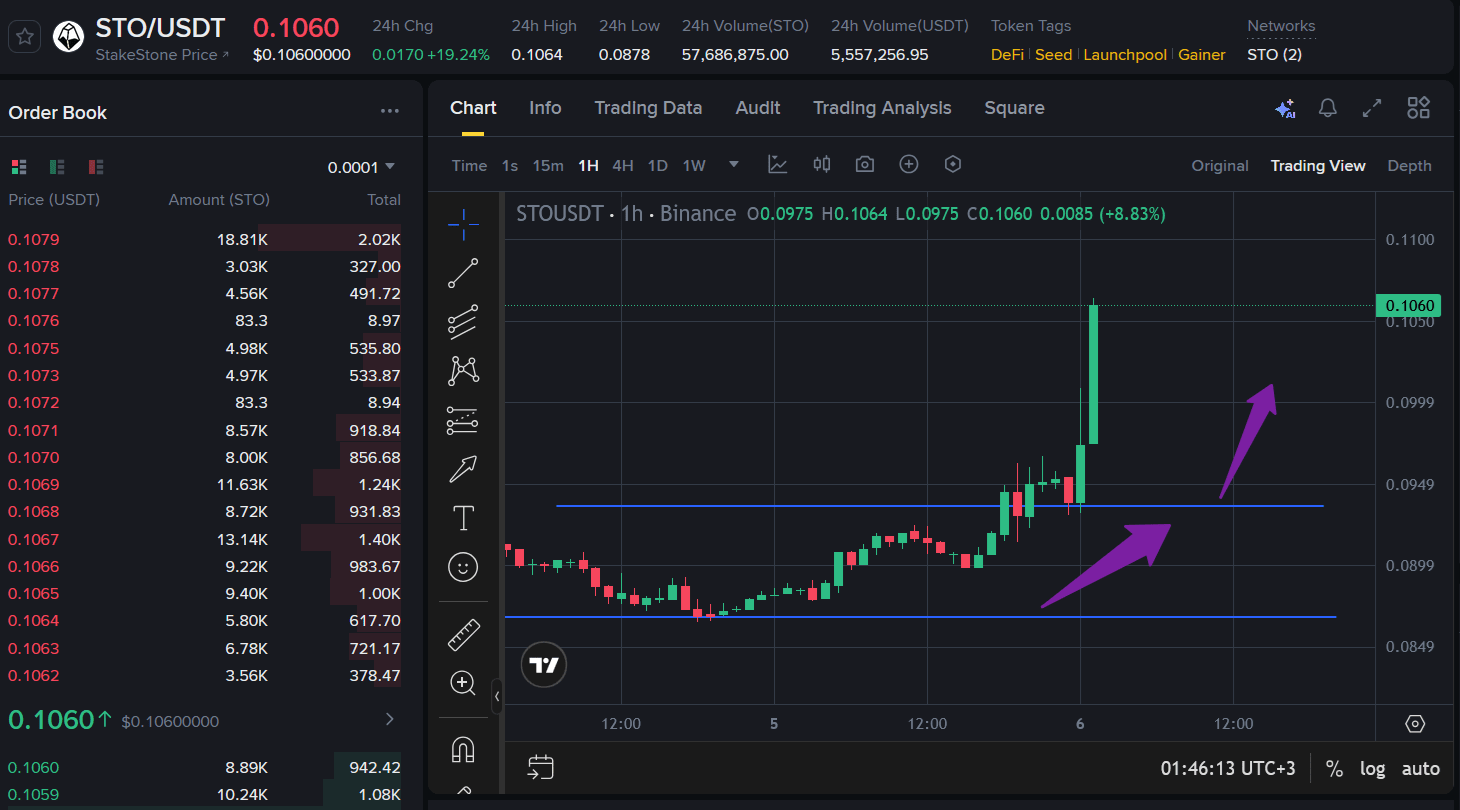Select the 4H interval

coord(623,166)
